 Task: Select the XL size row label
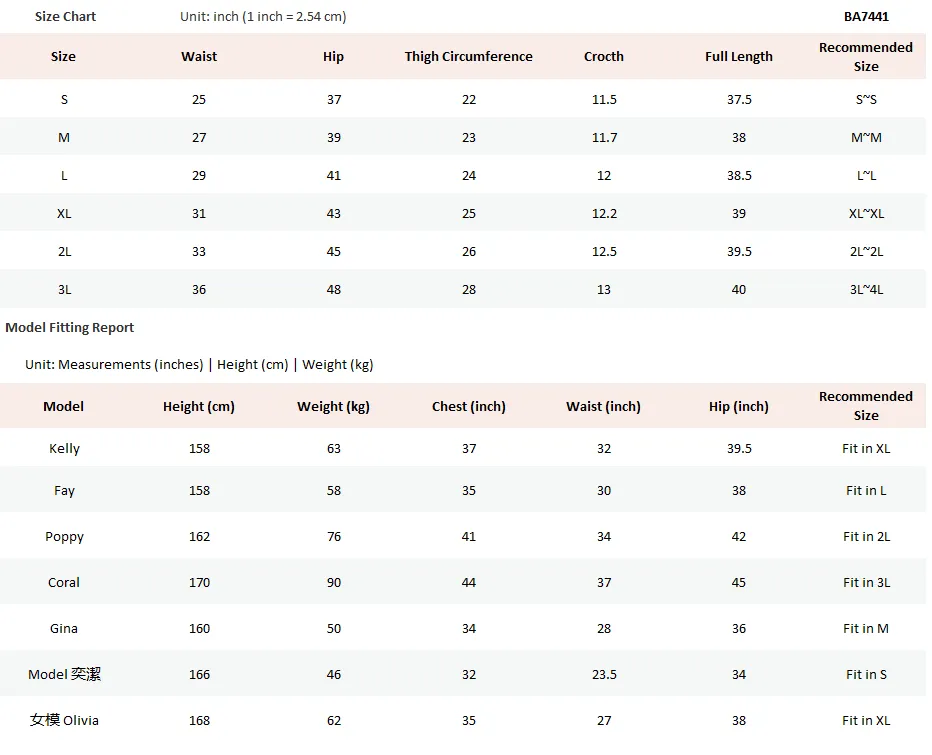tap(64, 213)
